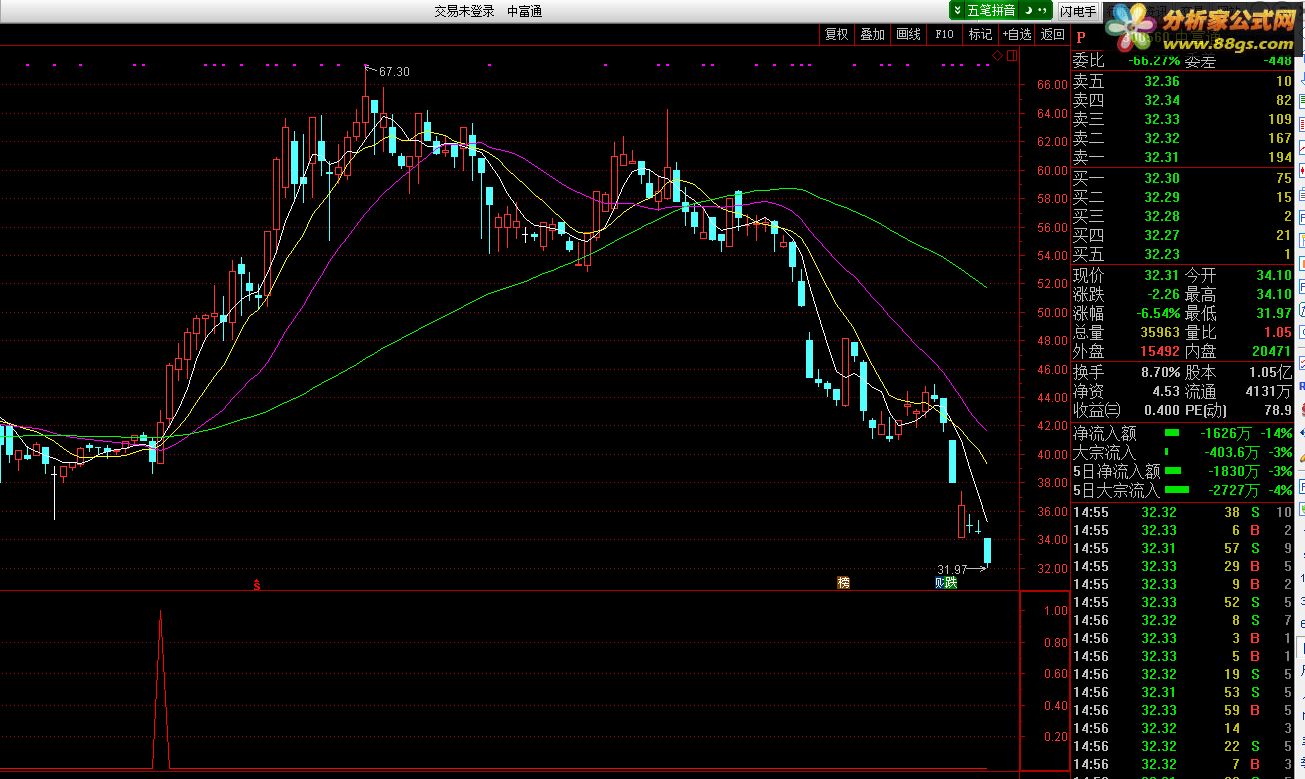Click the 量比 1.05 value
The width and height of the screenshot is (1305, 779).
(x=1277, y=332)
